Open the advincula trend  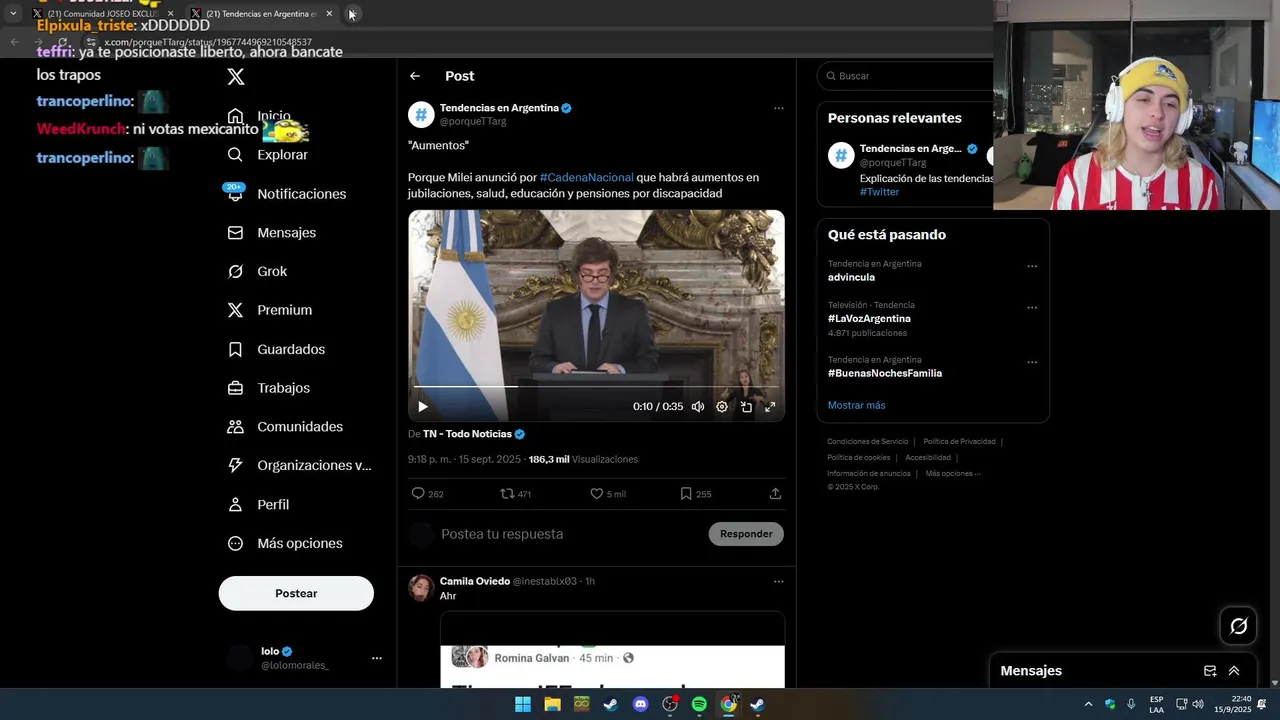(851, 278)
